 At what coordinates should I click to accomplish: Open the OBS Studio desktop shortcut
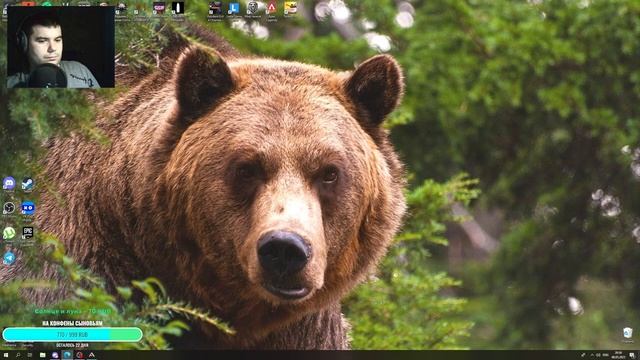pos(9,208)
